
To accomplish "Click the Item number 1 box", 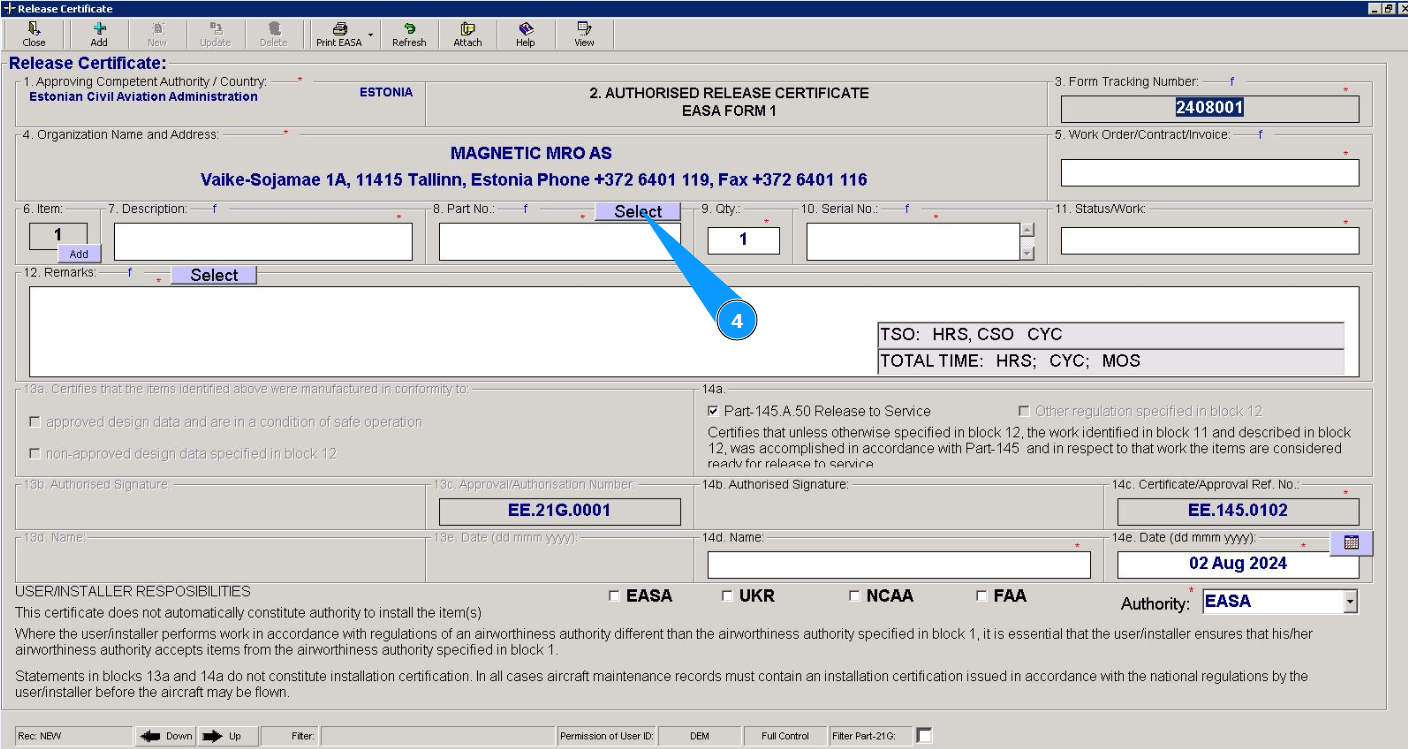I will [x=58, y=235].
